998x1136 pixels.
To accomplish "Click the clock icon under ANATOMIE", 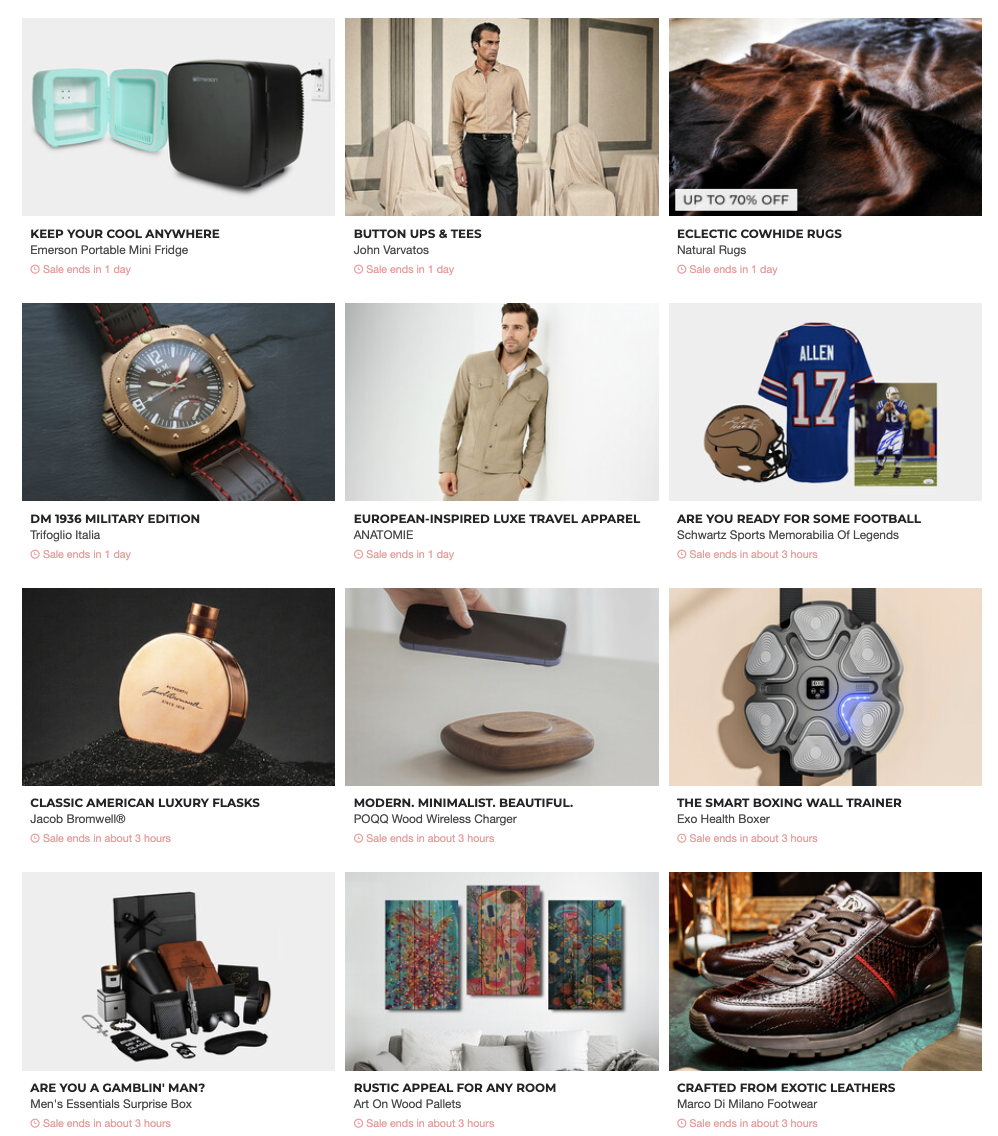I will (x=358, y=554).
